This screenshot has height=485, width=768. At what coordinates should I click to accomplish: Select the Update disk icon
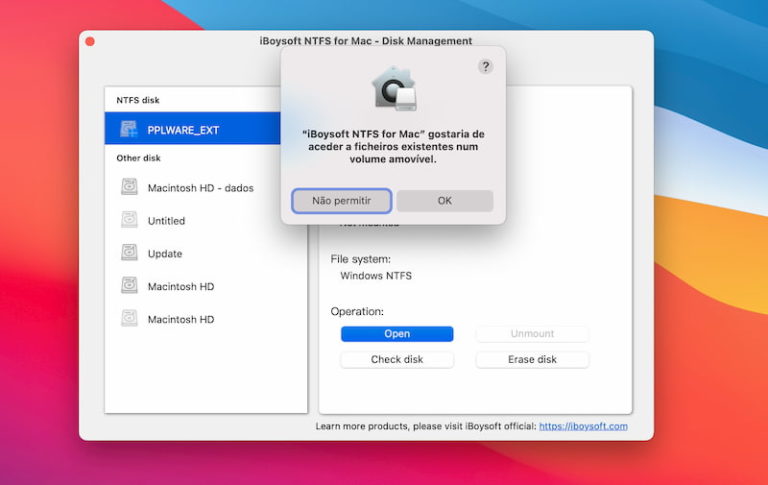[129, 253]
